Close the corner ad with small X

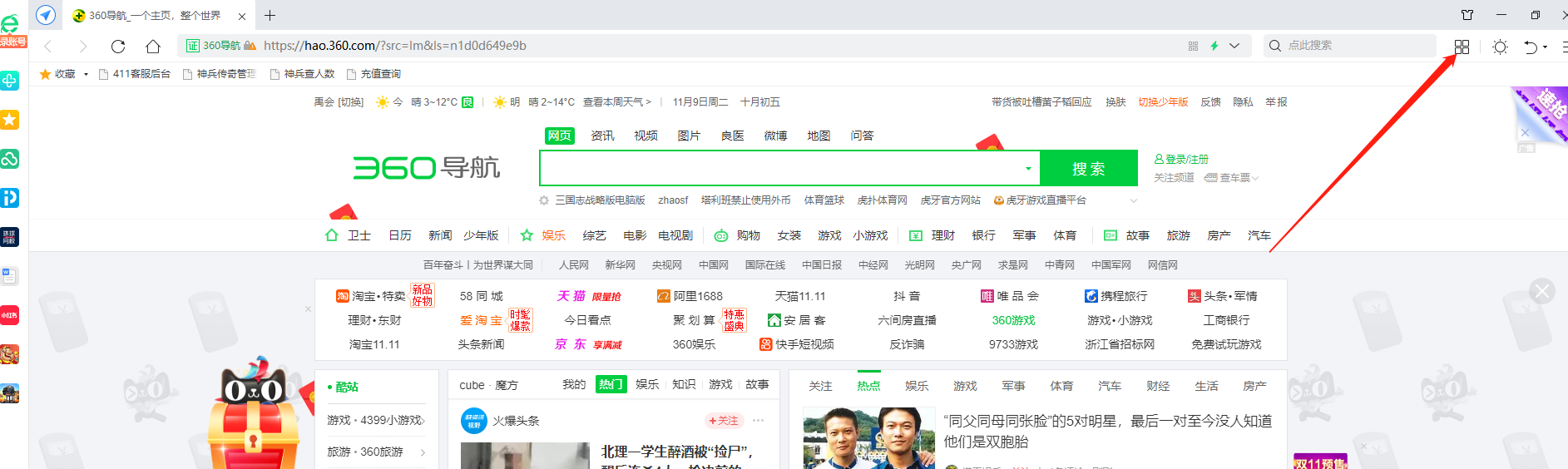coord(1525,132)
